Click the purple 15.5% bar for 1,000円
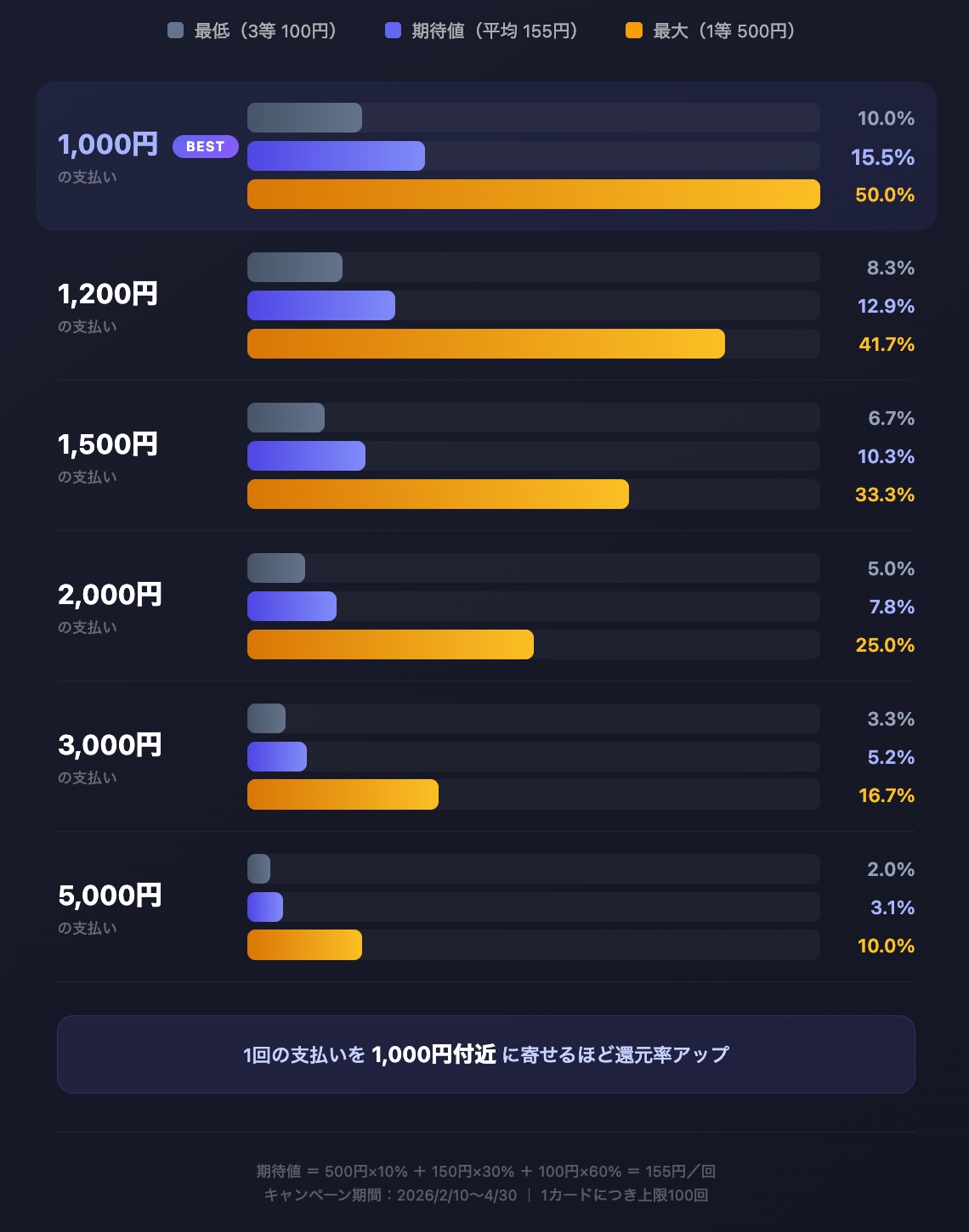This screenshot has height=1232, width=969. 336,156
